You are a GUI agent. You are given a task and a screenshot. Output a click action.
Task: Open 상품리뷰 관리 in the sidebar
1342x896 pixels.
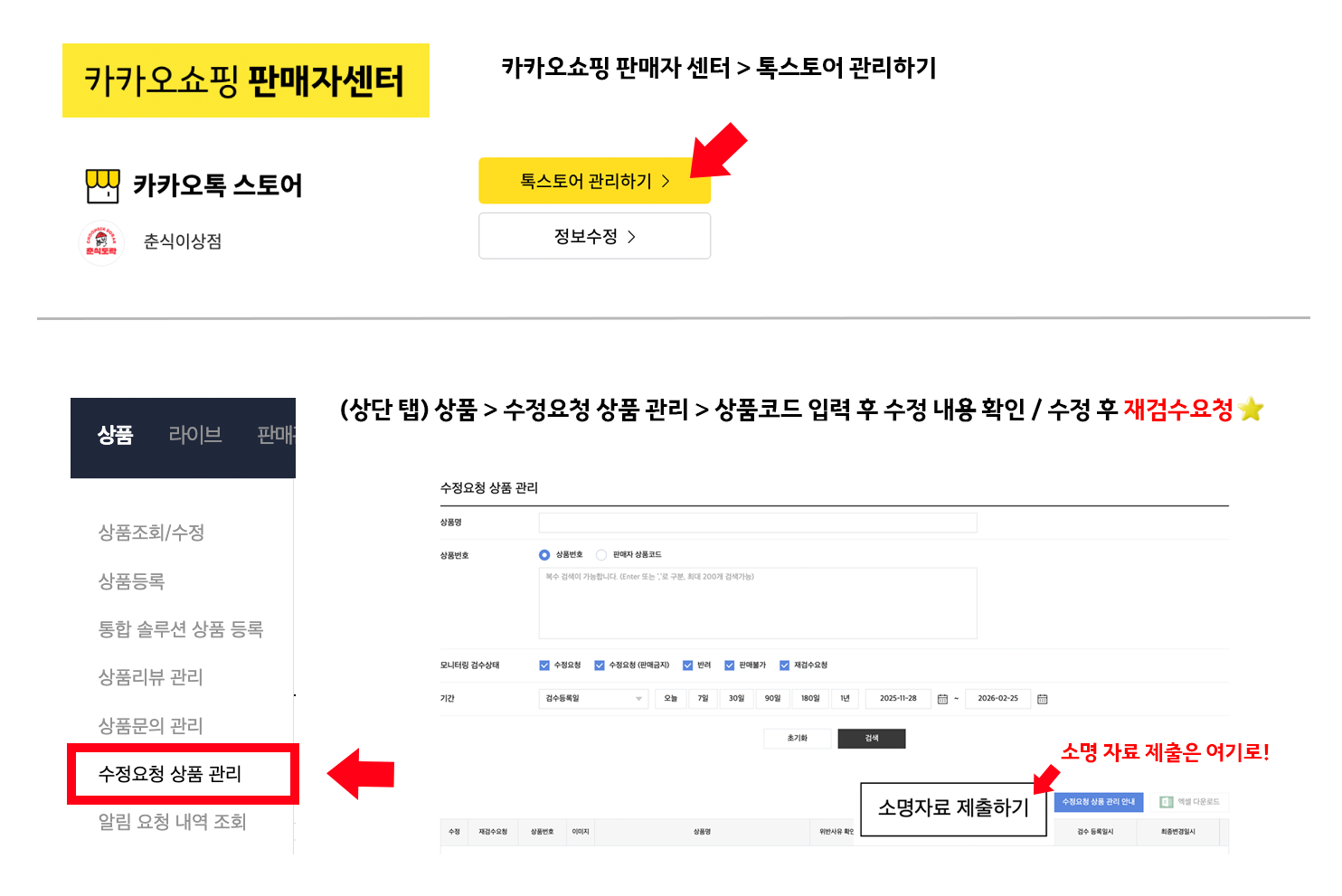tap(150, 677)
